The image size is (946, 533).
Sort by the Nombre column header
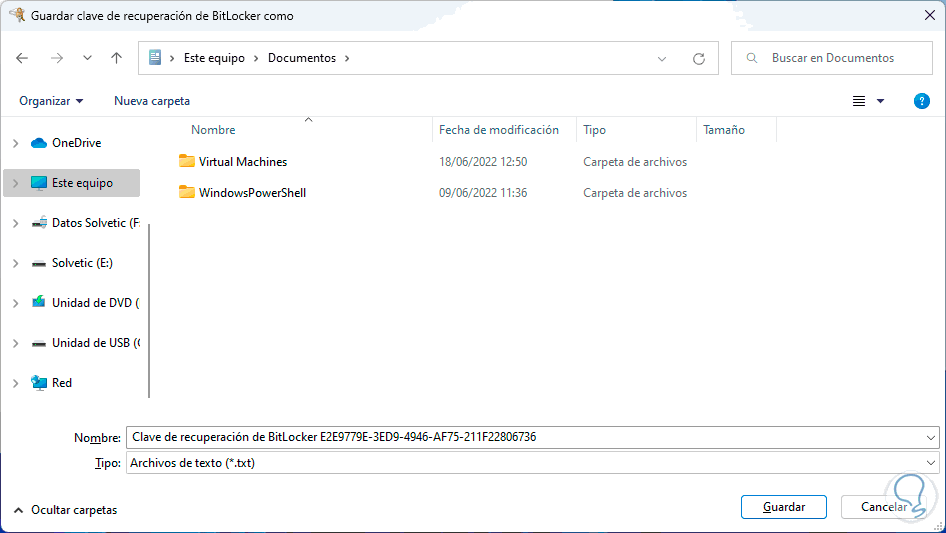213,130
